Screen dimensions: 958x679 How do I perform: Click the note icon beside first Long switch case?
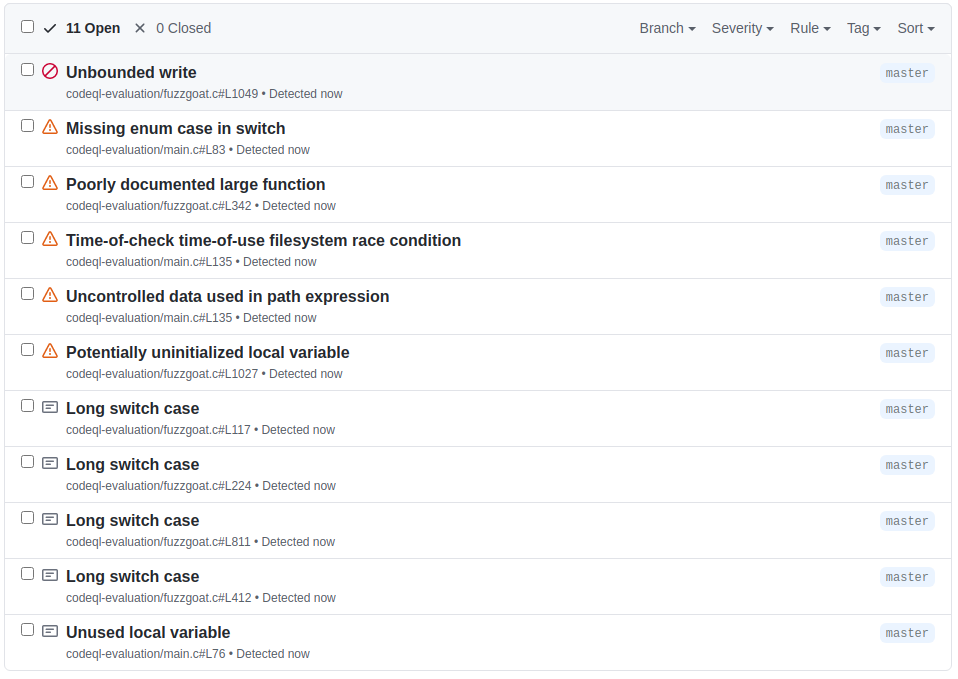(50, 407)
